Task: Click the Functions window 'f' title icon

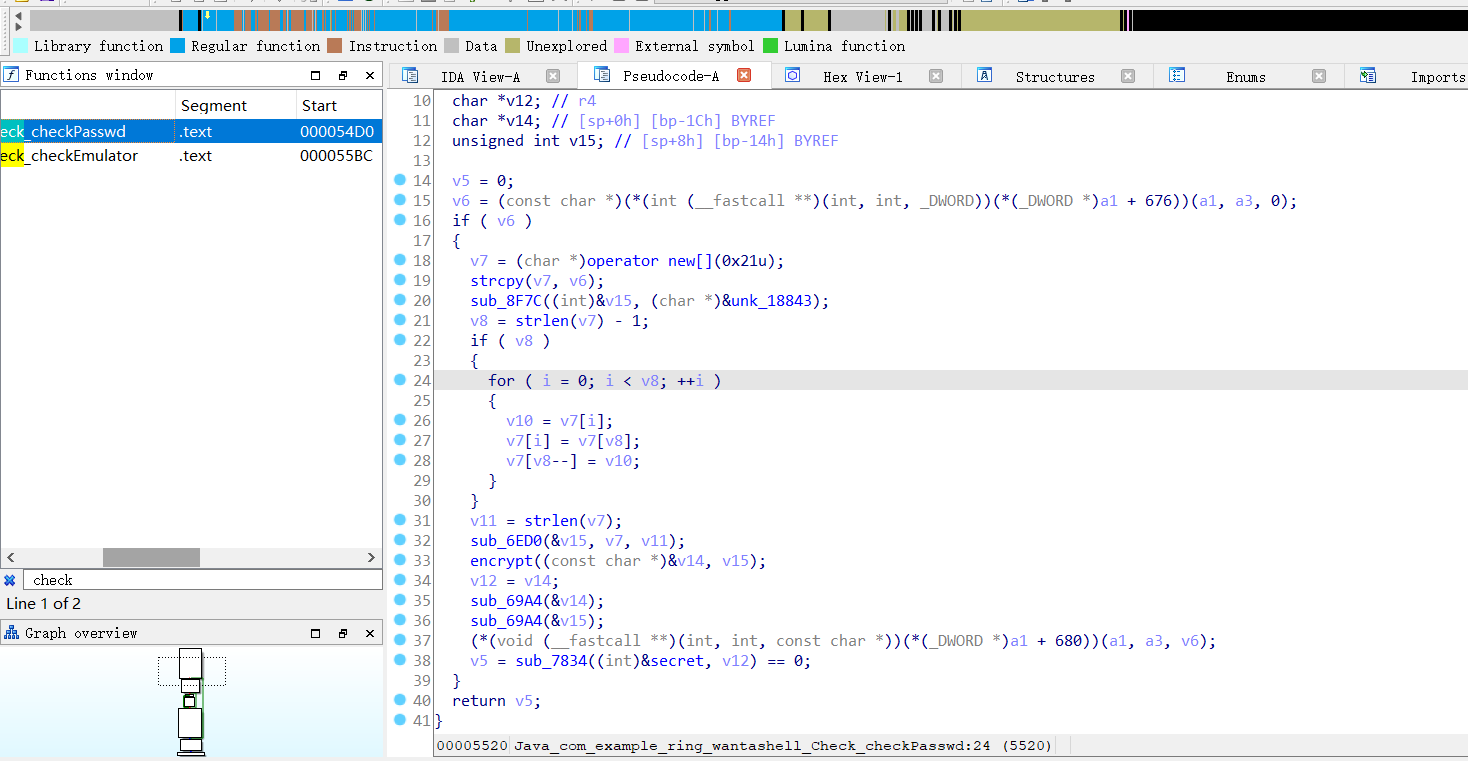Action: [x=12, y=75]
